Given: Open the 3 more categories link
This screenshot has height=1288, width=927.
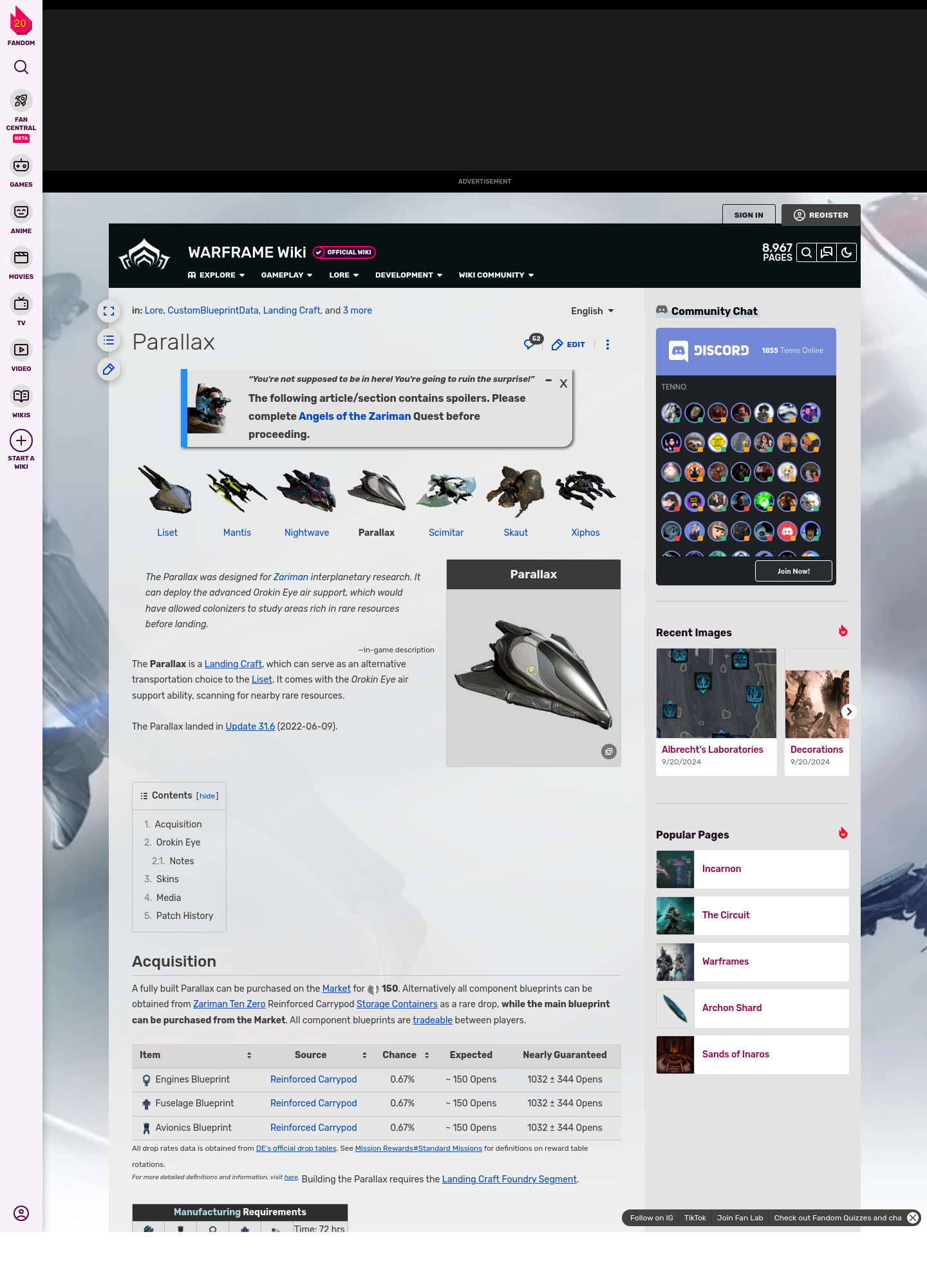Looking at the screenshot, I should coord(357,310).
